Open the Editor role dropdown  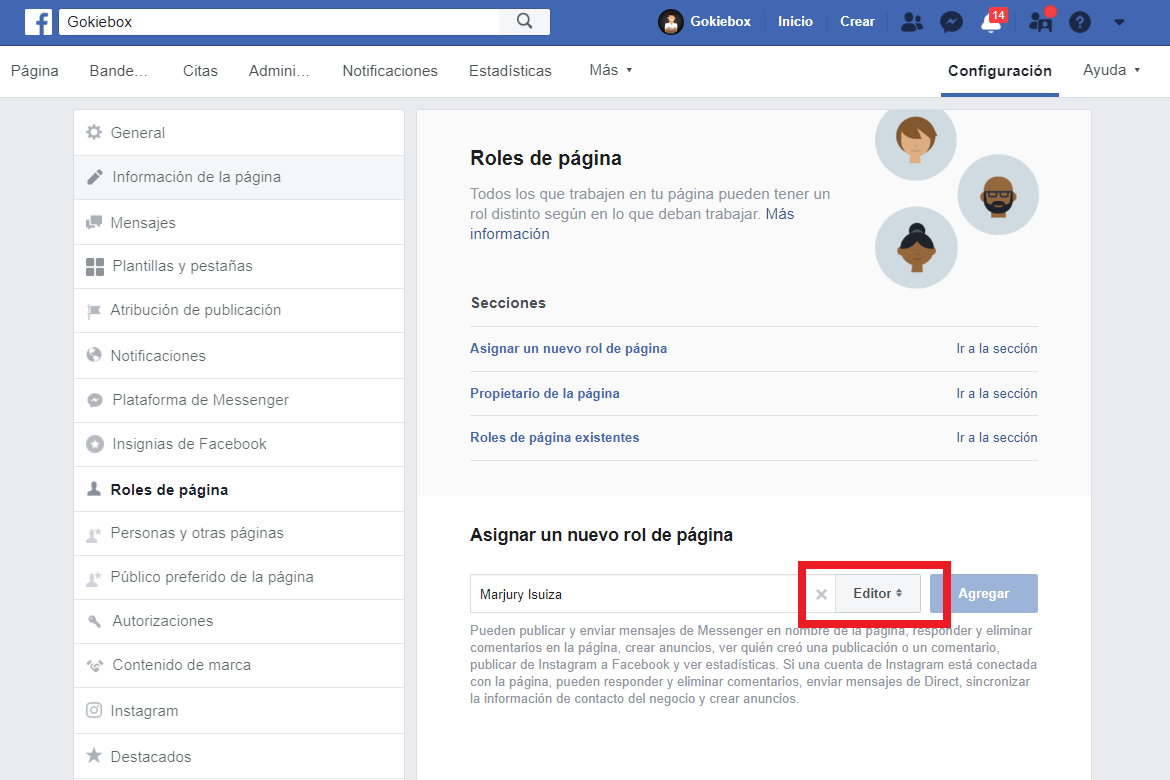878,593
